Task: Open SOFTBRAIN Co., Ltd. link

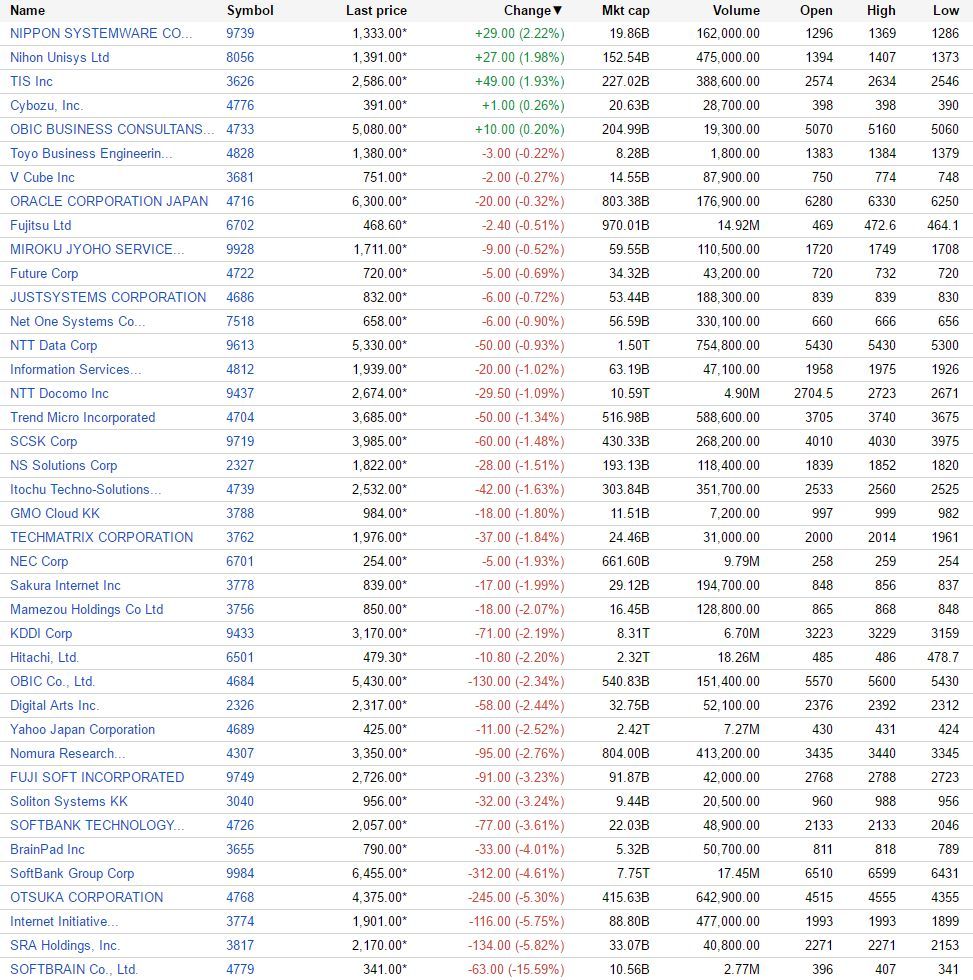Action: coord(74,969)
